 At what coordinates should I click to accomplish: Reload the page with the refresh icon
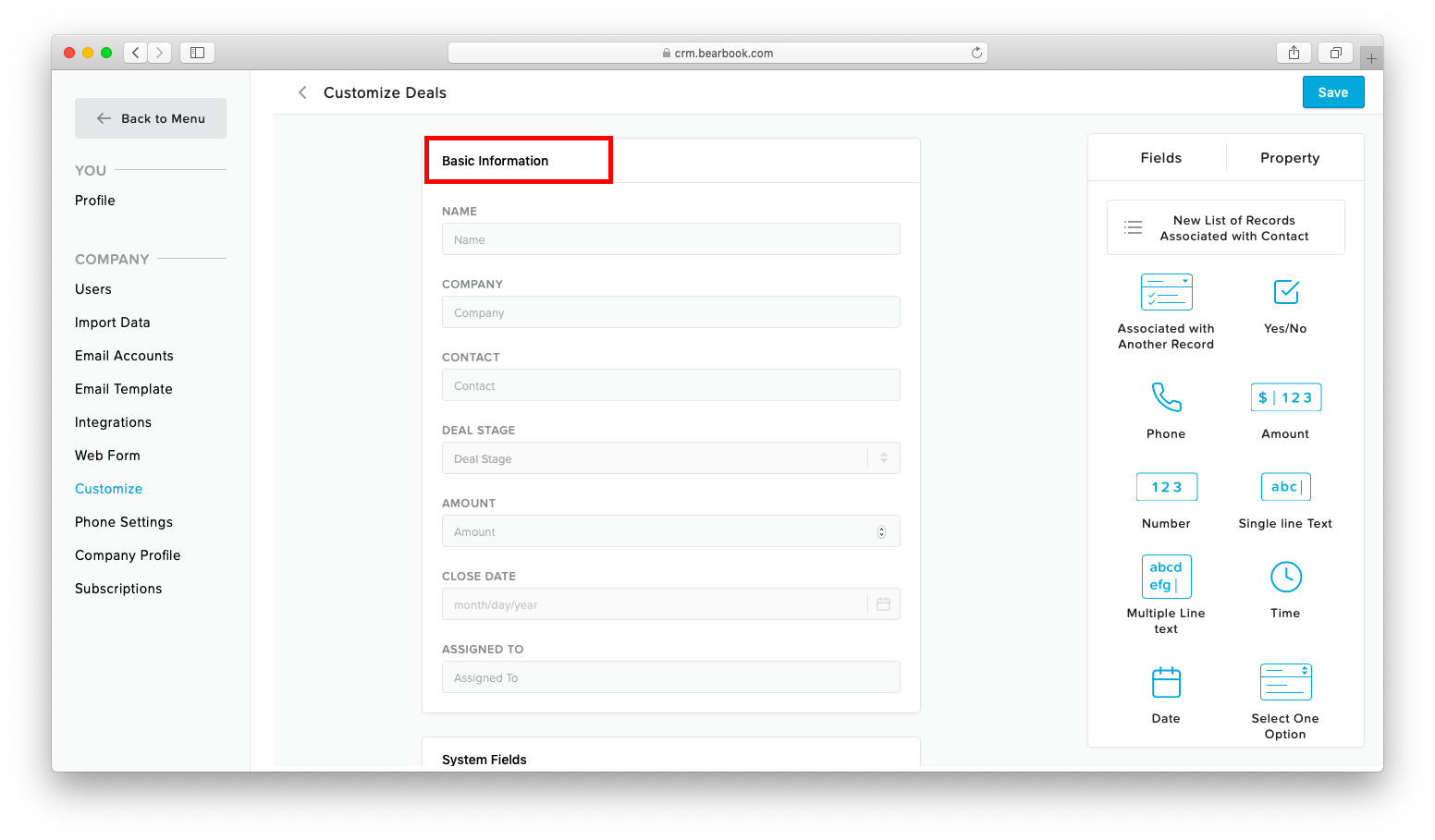(976, 53)
